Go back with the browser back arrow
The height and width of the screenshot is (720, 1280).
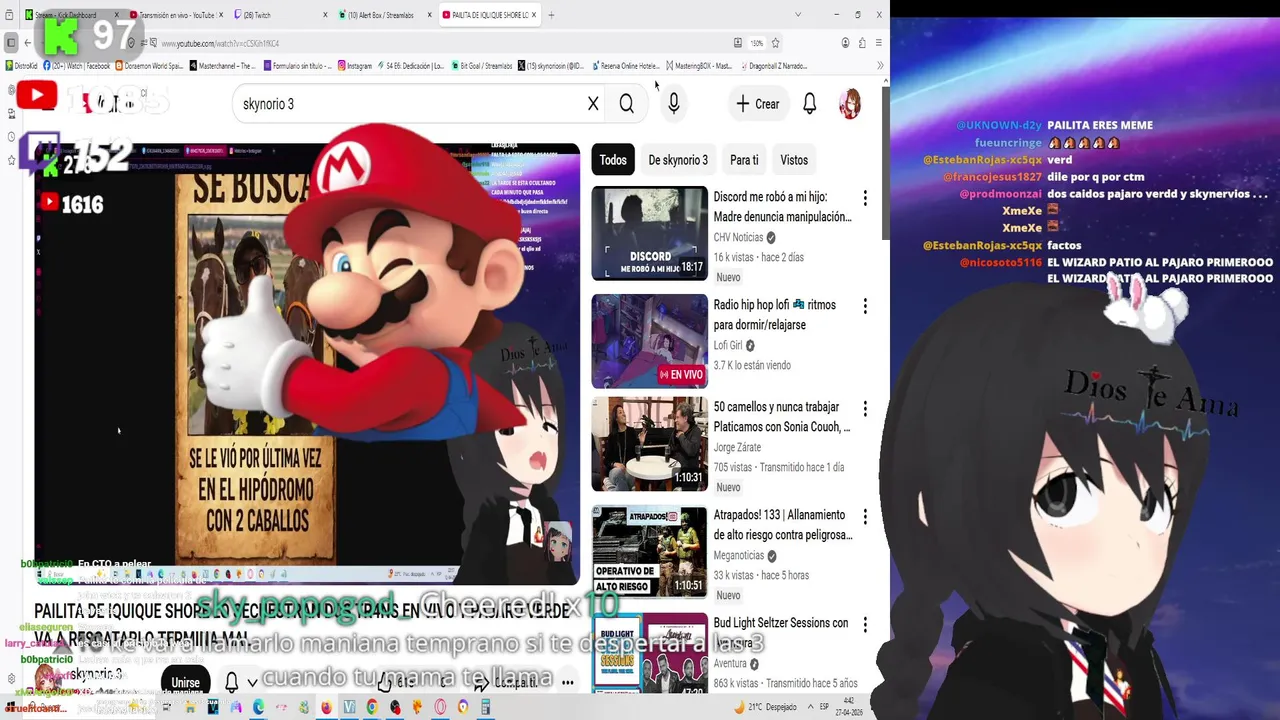coord(27,43)
